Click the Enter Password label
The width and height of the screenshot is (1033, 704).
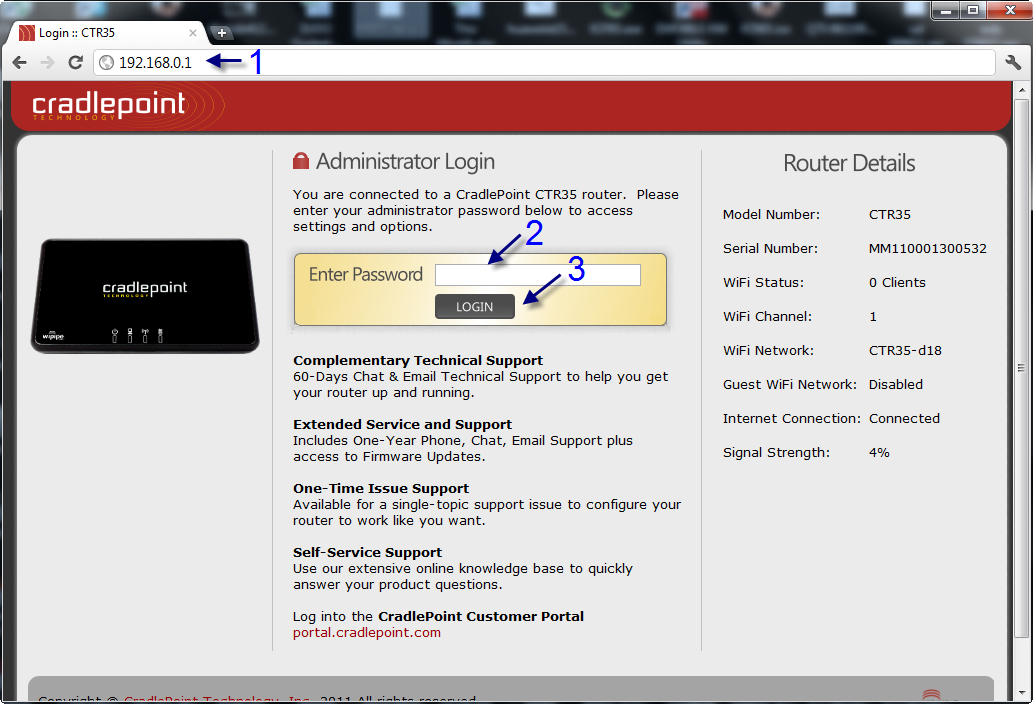pyautogui.click(x=366, y=275)
